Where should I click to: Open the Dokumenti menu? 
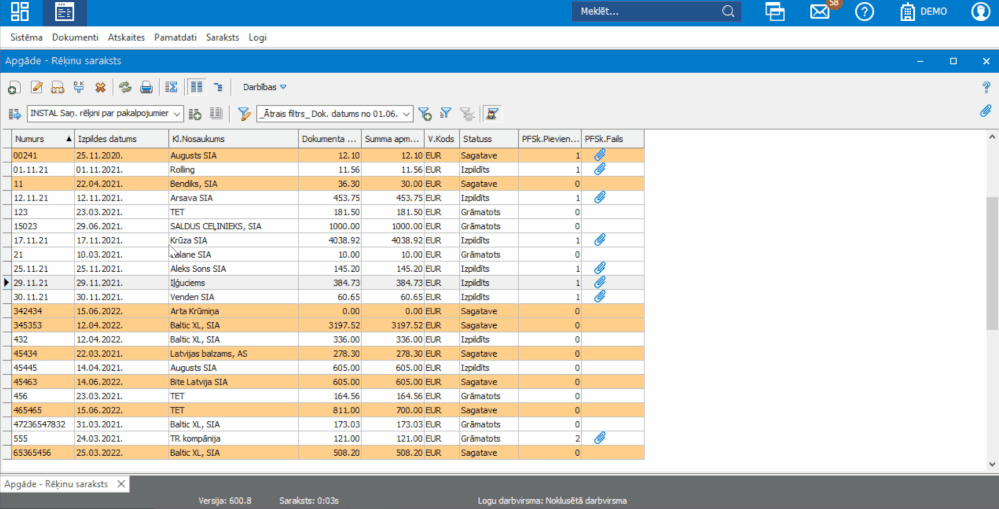click(75, 37)
